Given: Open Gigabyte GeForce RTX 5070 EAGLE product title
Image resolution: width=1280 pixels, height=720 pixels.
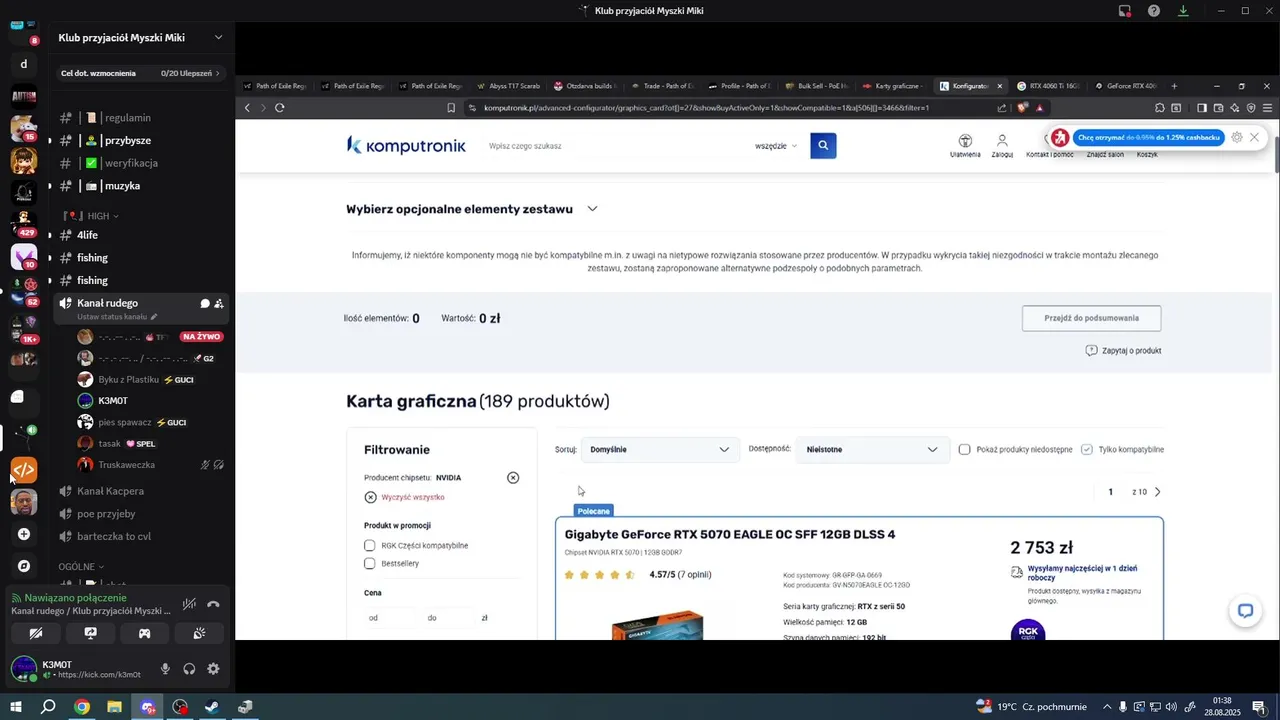Looking at the screenshot, I should click(x=730, y=535).
